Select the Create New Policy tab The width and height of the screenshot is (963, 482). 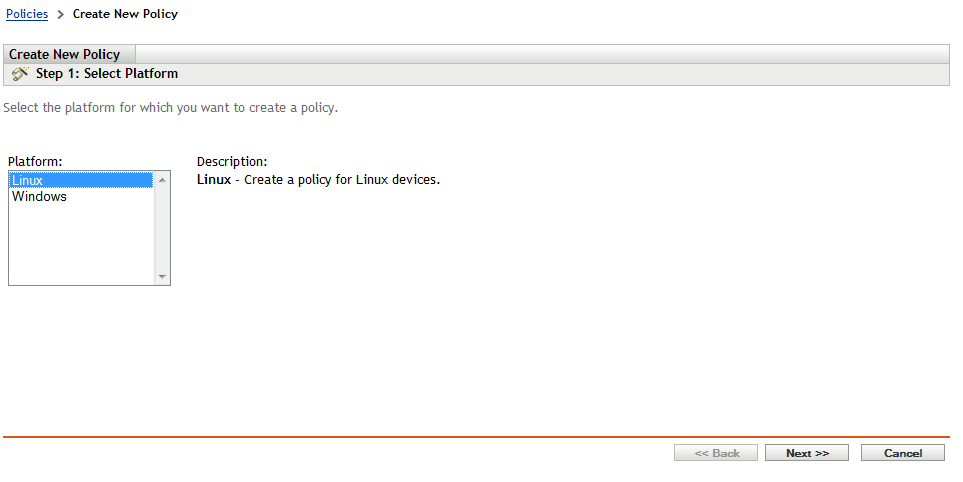click(x=65, y=54)
